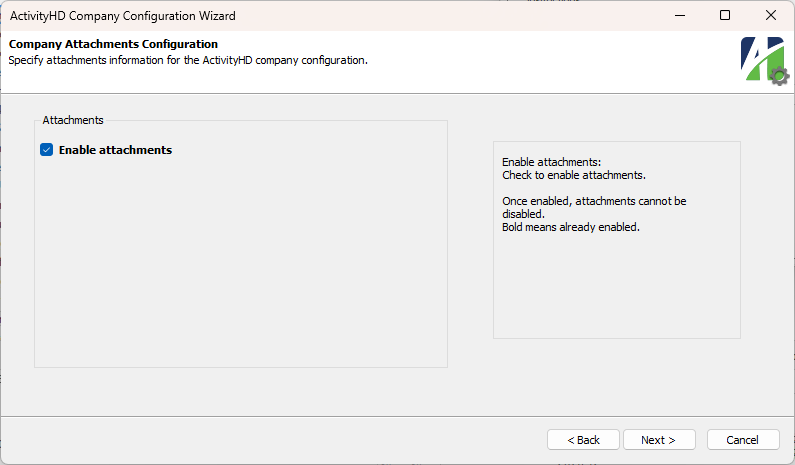Go to the previous page with Back
Screen dimensions: 795x465
583,440
